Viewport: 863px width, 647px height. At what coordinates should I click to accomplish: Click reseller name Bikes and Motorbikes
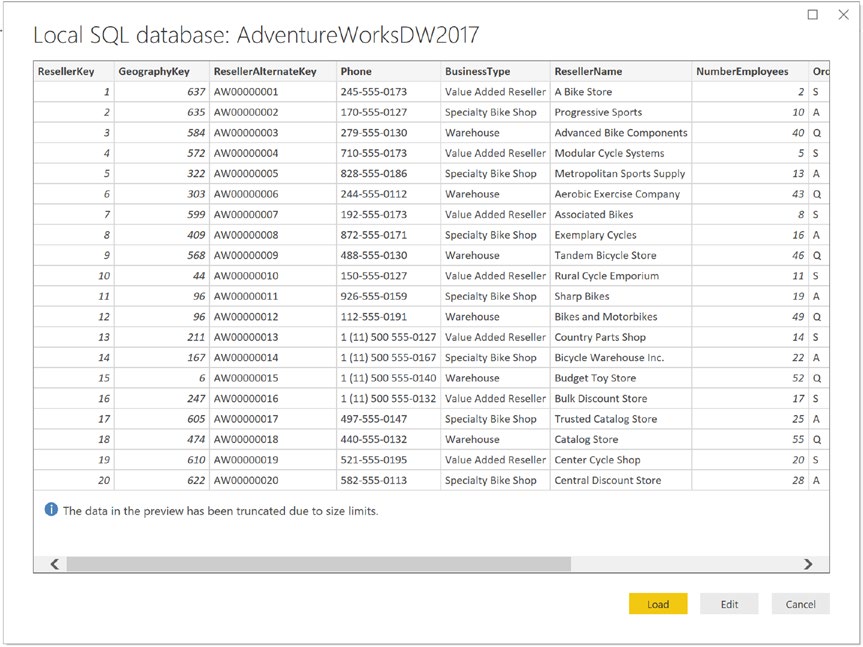pyautogui.click(x=605, y=316)
